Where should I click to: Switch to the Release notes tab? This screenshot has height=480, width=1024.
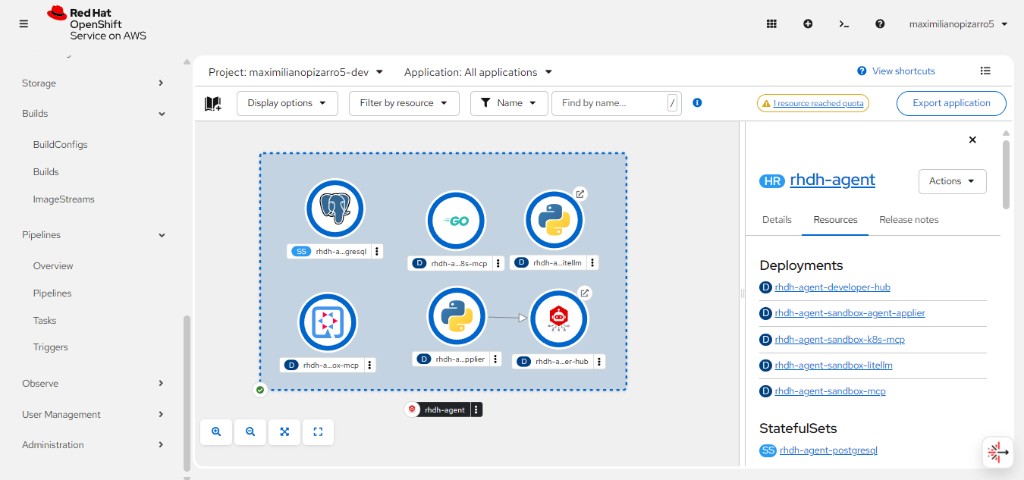[x=908, y=219]
